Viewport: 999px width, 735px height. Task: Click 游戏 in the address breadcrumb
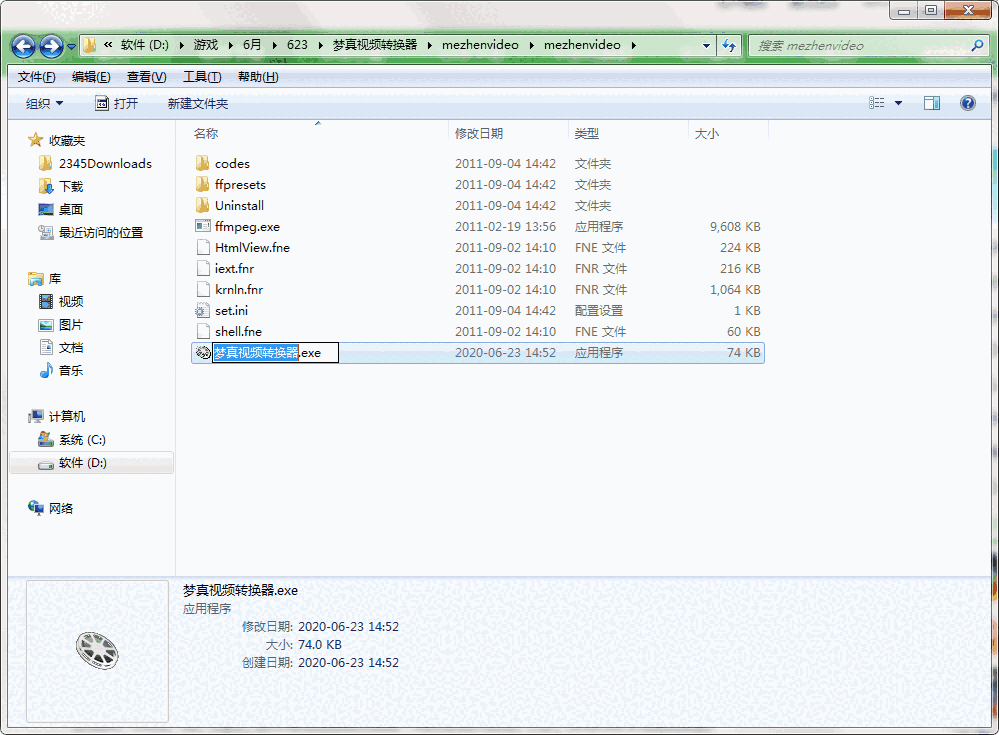point(206,45)
